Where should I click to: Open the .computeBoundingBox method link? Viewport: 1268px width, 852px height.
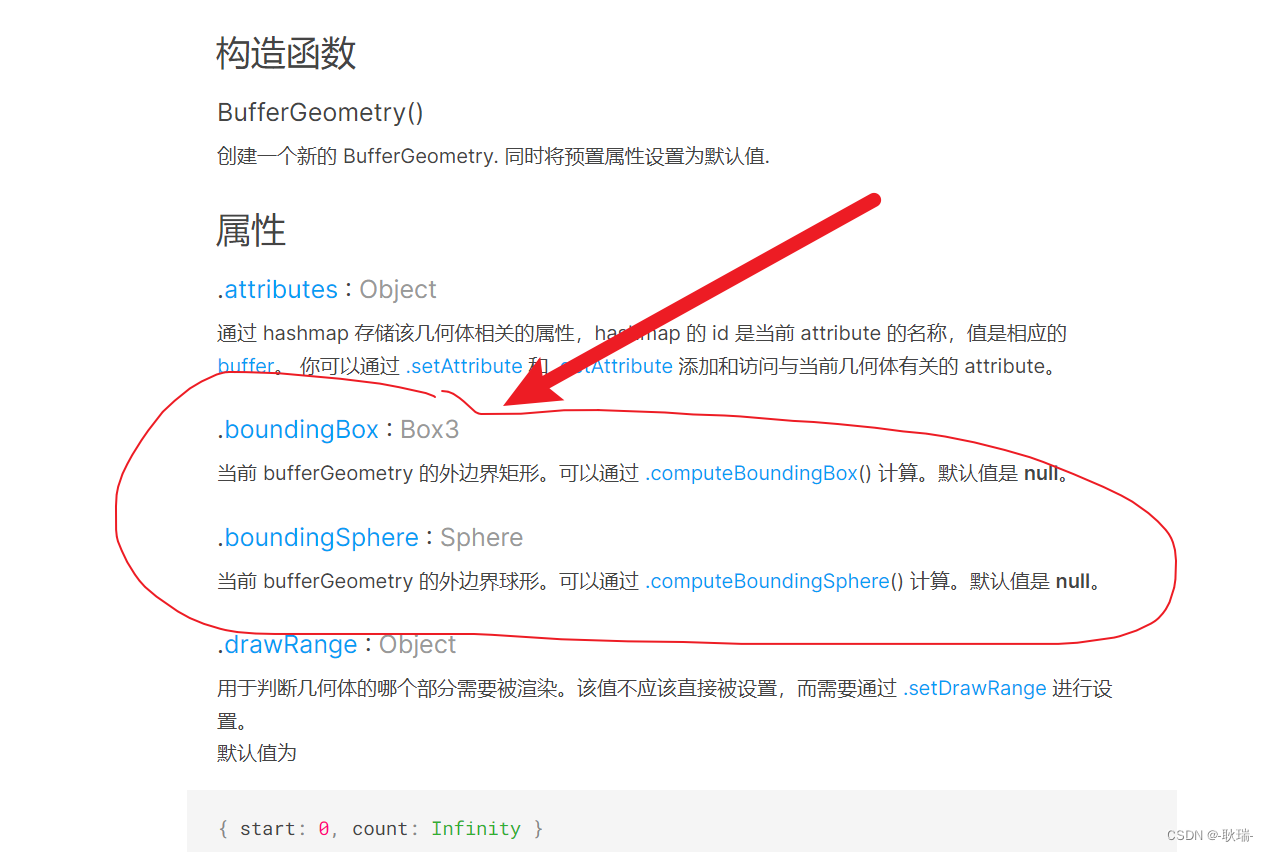752,473
